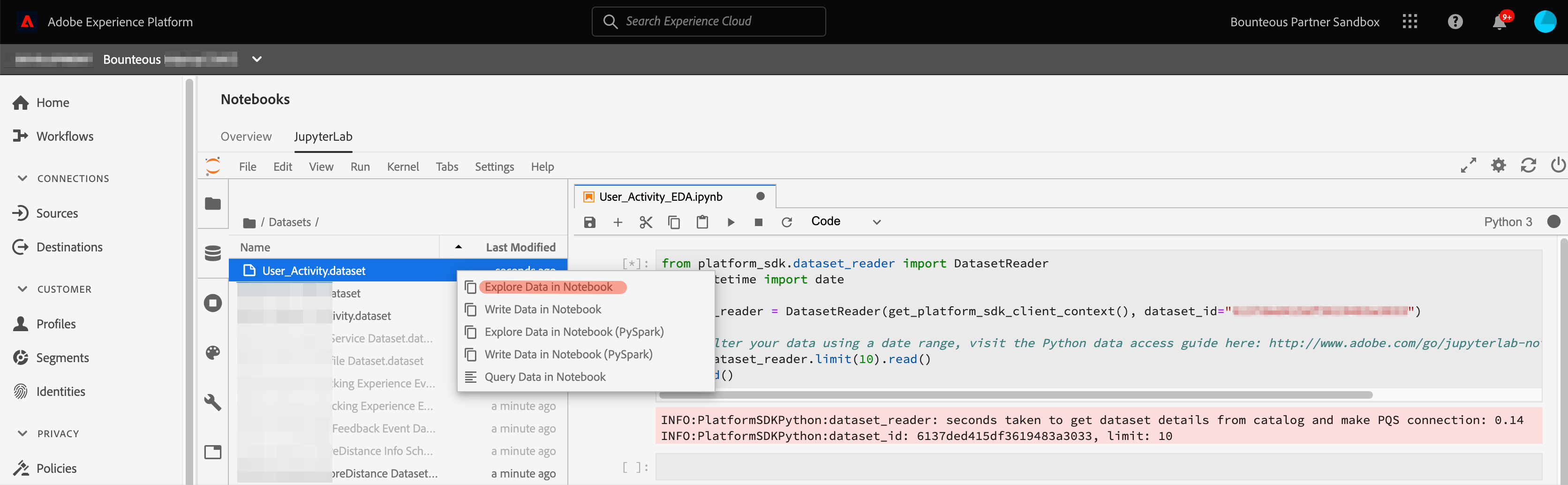Insert a cell with plus icon
1568x485 pixels.
(x=617, y=223)
